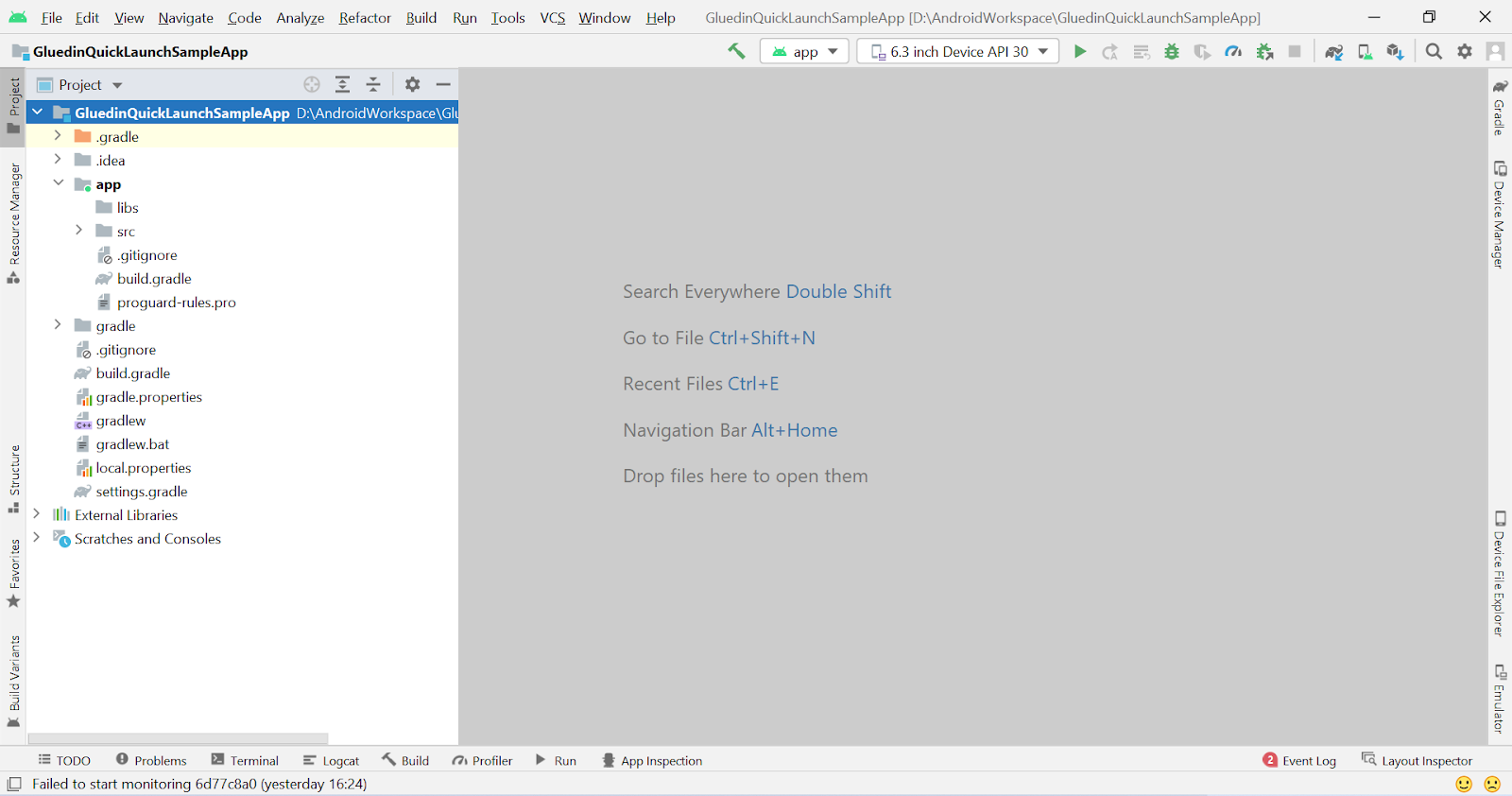Open App Inspection tool window

pyautogui.click(x=652, y=760)
